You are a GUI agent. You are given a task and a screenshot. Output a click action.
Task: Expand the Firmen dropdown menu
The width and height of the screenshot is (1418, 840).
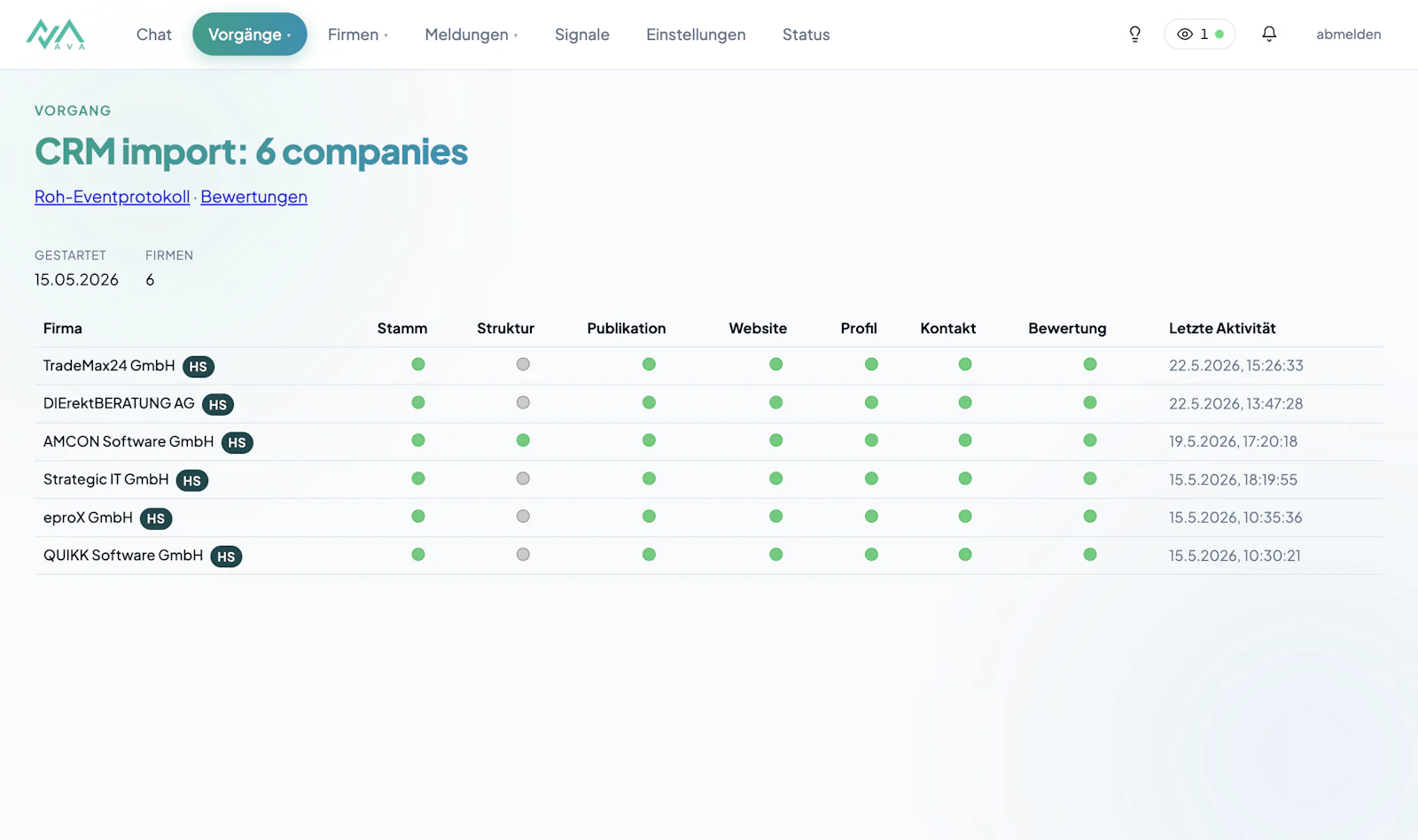click(x=358, y=35)
